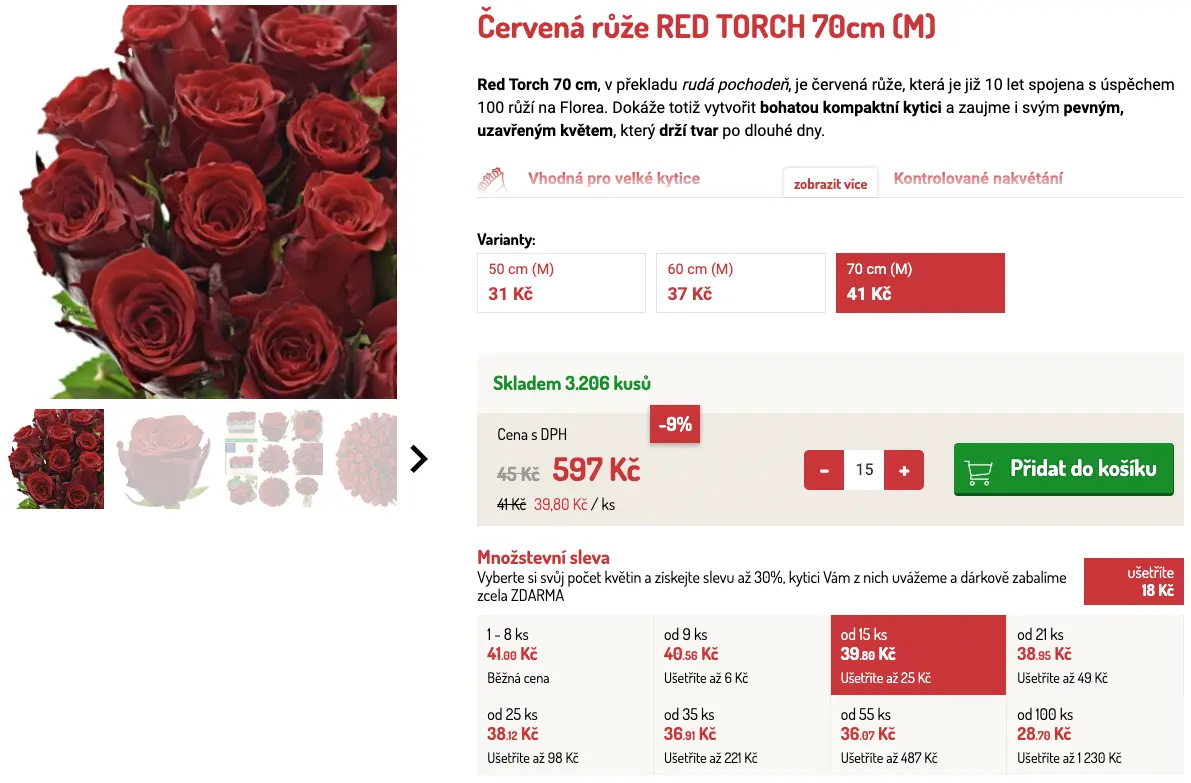Select the '1 - 8 ks' regular price tier
Viewport: 1191px width, 783px height.
click(565, 655)
